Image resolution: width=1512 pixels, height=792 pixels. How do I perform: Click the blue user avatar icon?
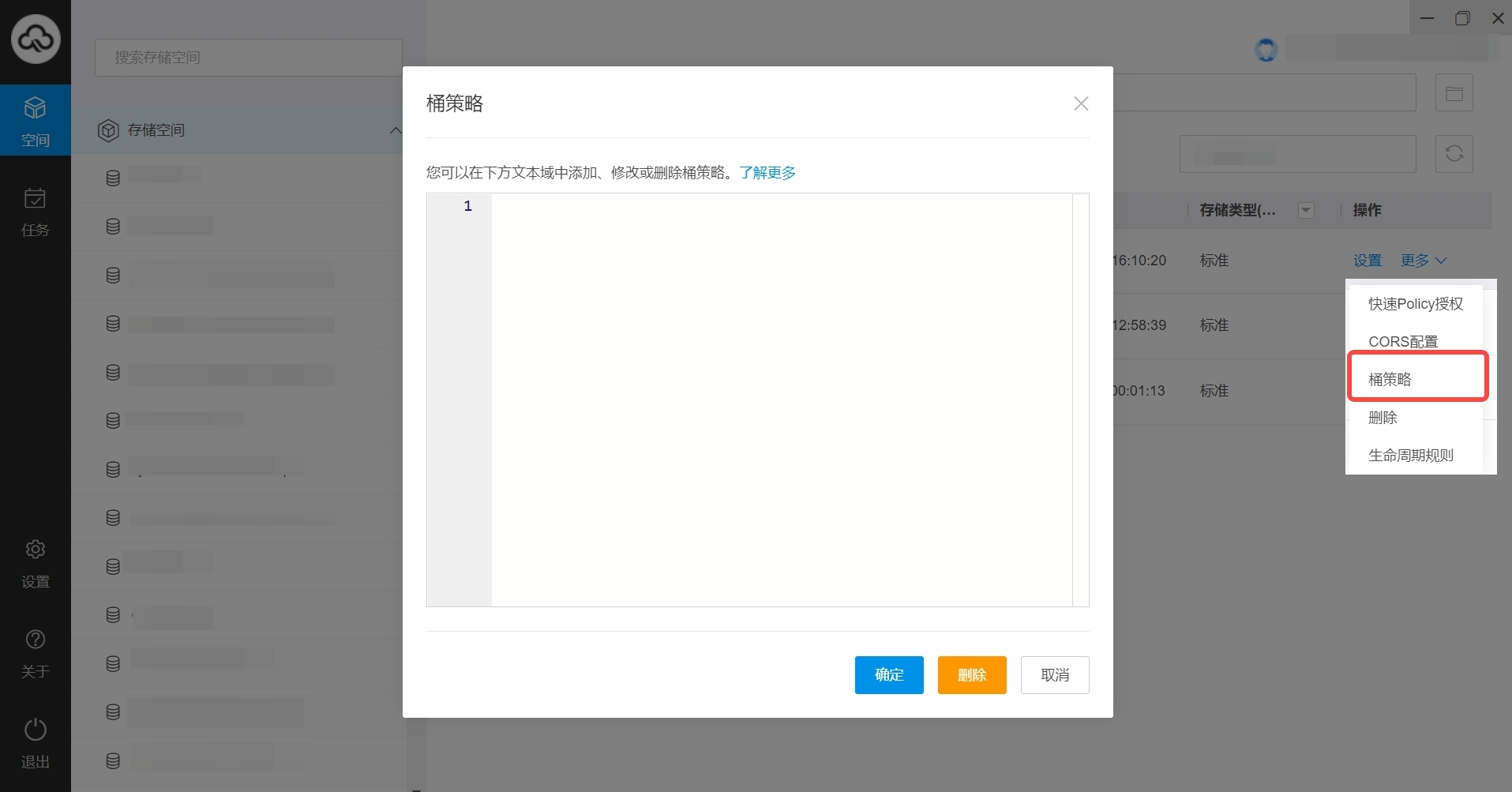pyautogui.click(x=1266, y=50)
